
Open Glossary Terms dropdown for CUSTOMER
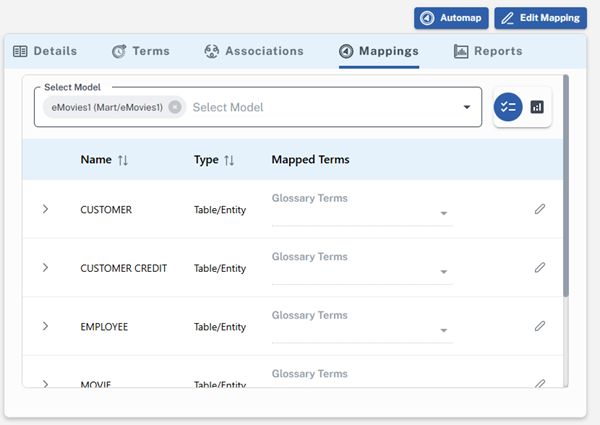(x=443, y=214)
